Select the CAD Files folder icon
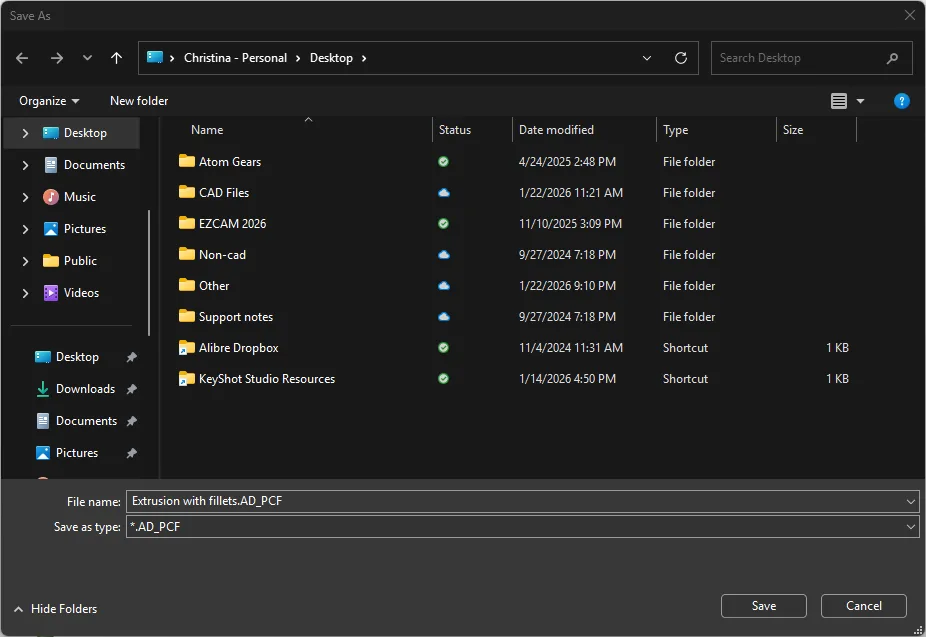 click(187, 192)
